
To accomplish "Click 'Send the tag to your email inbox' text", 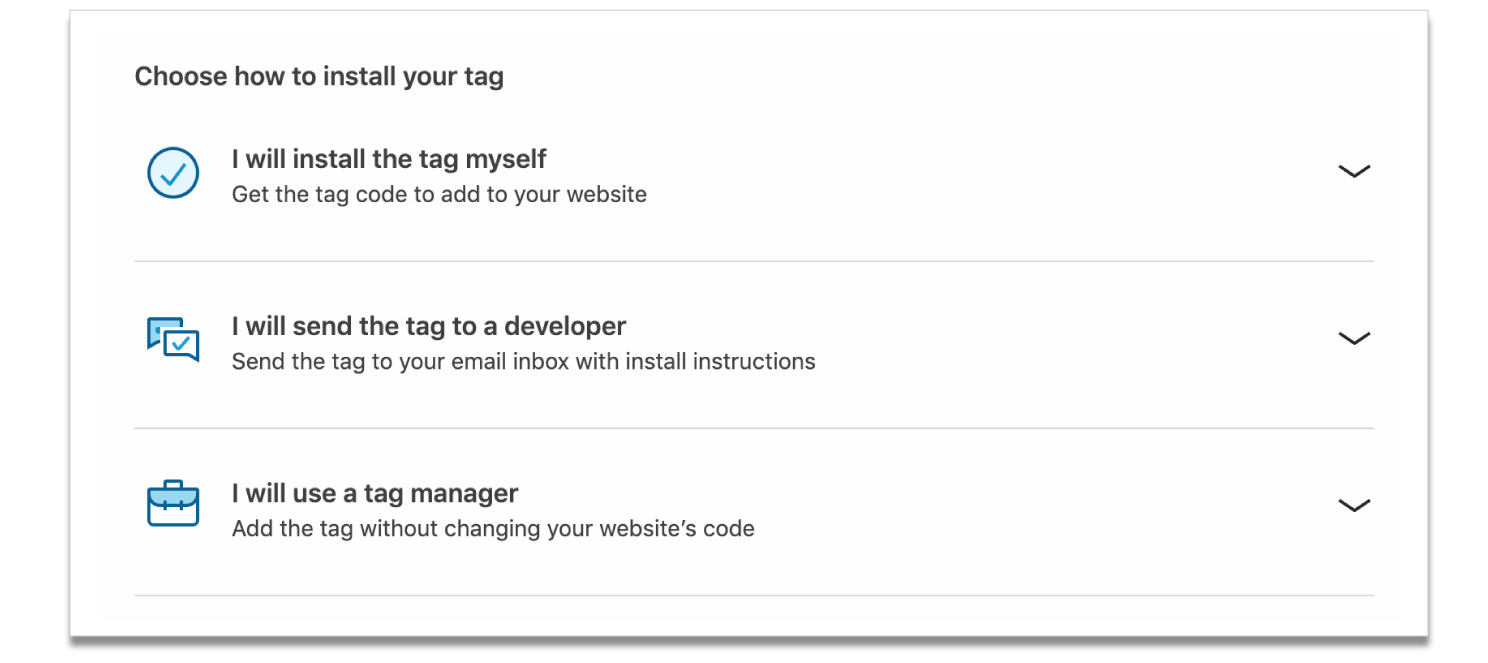I will tap(523, 361).
